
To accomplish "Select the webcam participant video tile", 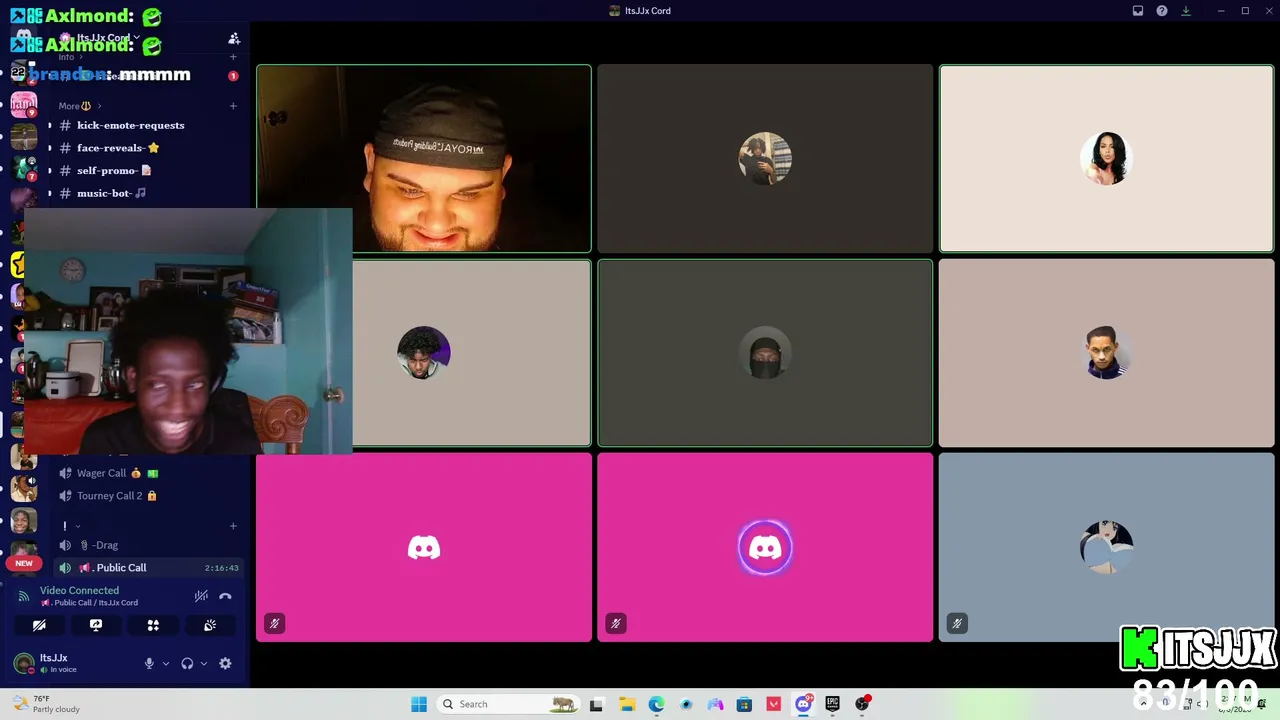I will point(424,158).
